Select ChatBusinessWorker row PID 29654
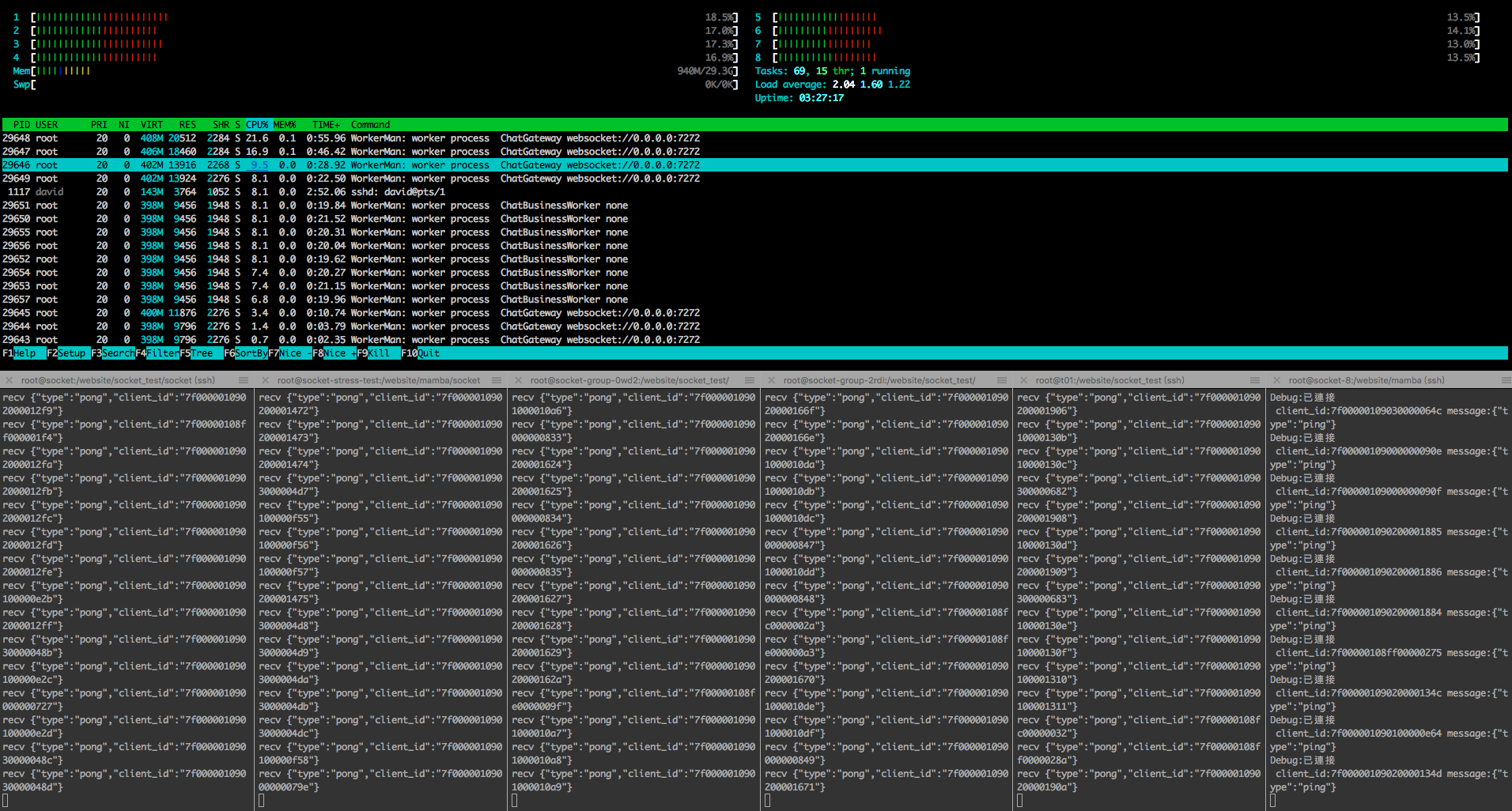 [755, 273]
